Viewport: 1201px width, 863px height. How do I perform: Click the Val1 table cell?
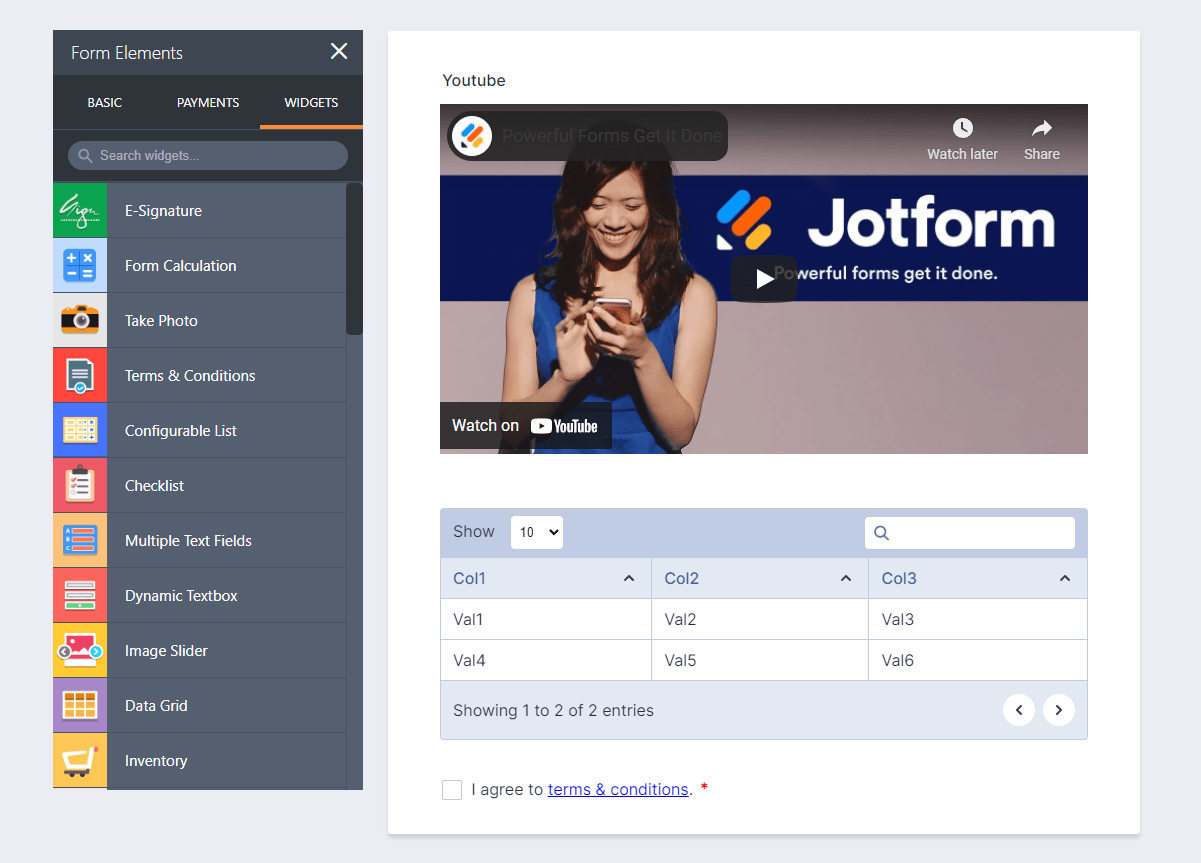point(546,619)
